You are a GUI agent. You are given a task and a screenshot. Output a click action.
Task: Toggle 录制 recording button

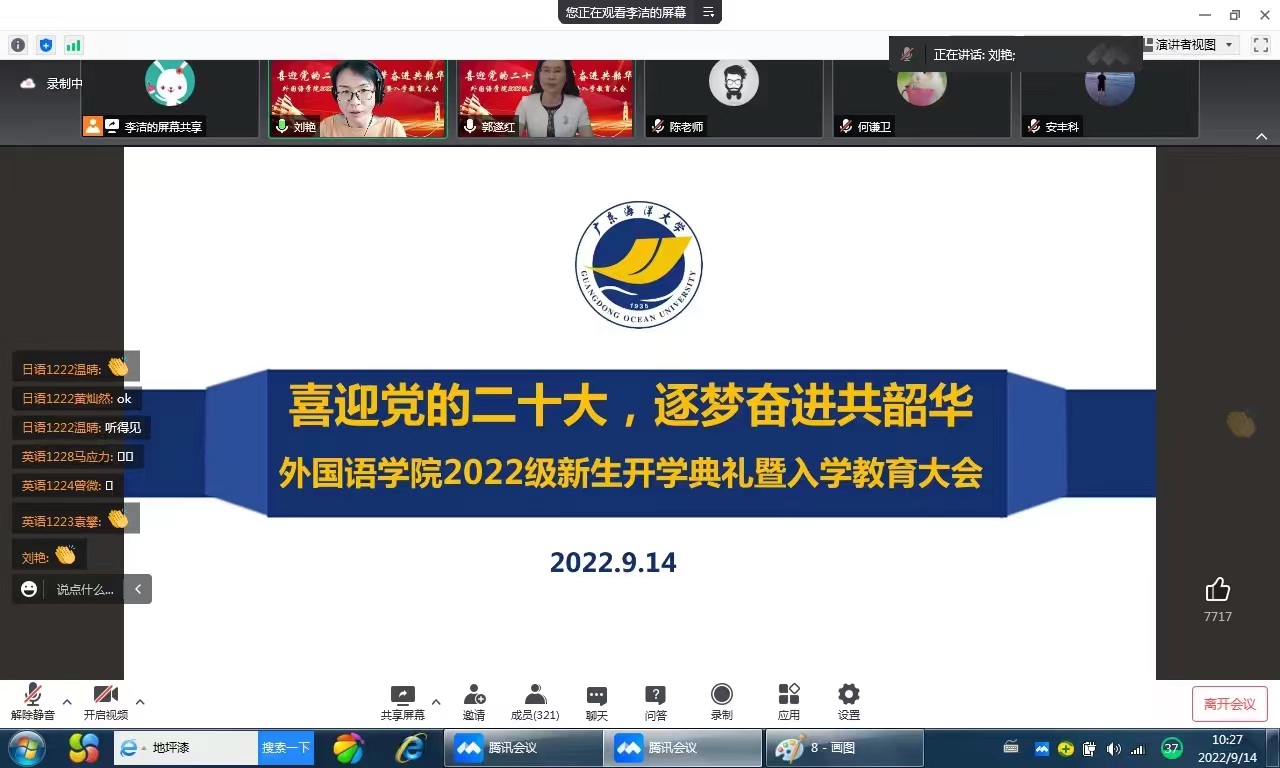pyautogui.click(x=721, y=701)
